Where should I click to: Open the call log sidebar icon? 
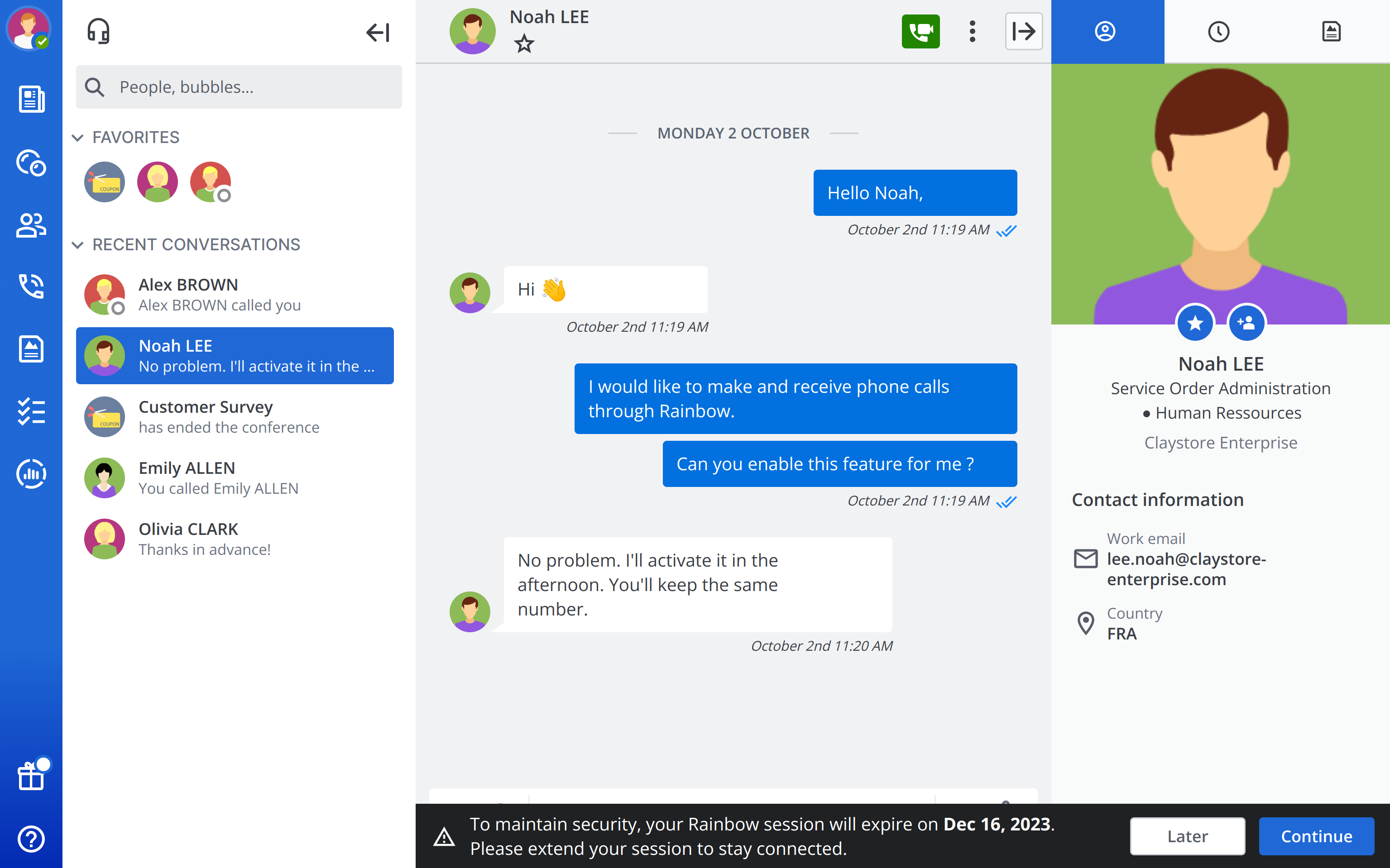click(31, 286)
